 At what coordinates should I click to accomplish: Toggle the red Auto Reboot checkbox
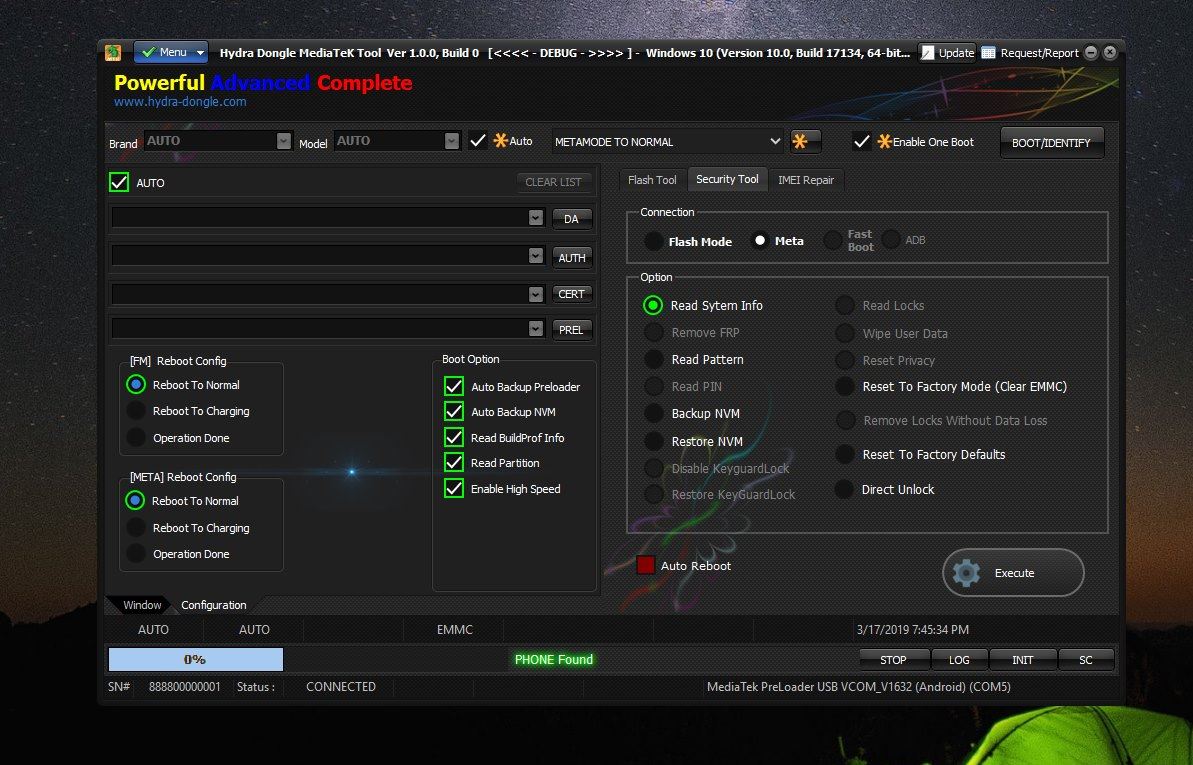pos(646,565)
